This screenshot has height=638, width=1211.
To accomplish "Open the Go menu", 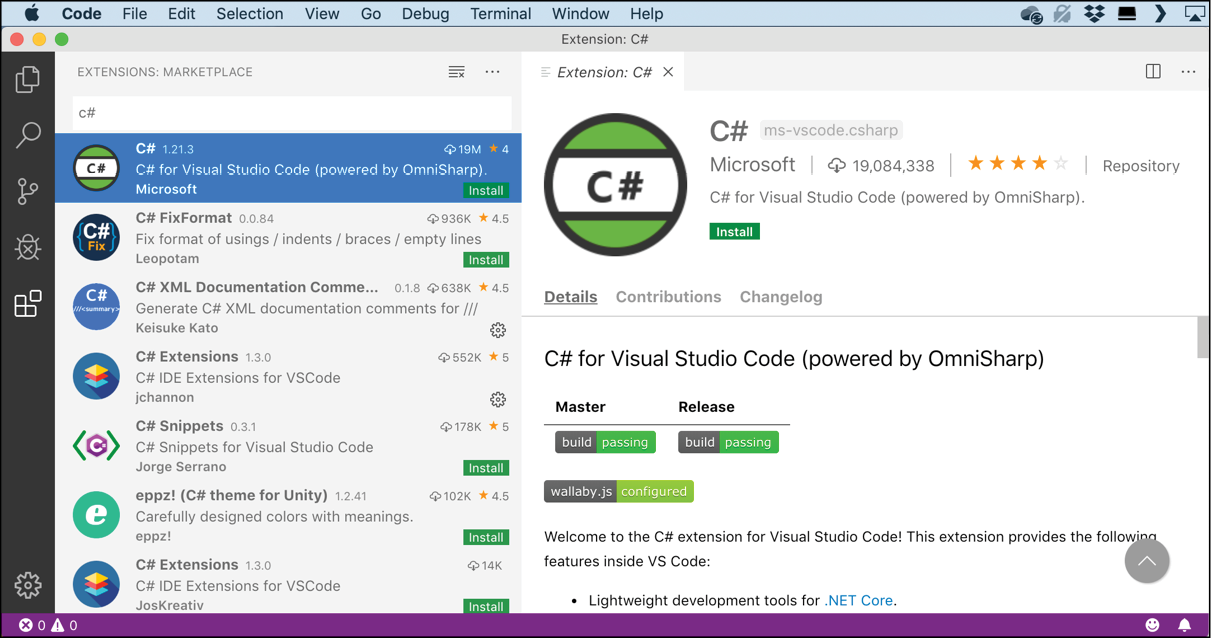I will (371, 14).
